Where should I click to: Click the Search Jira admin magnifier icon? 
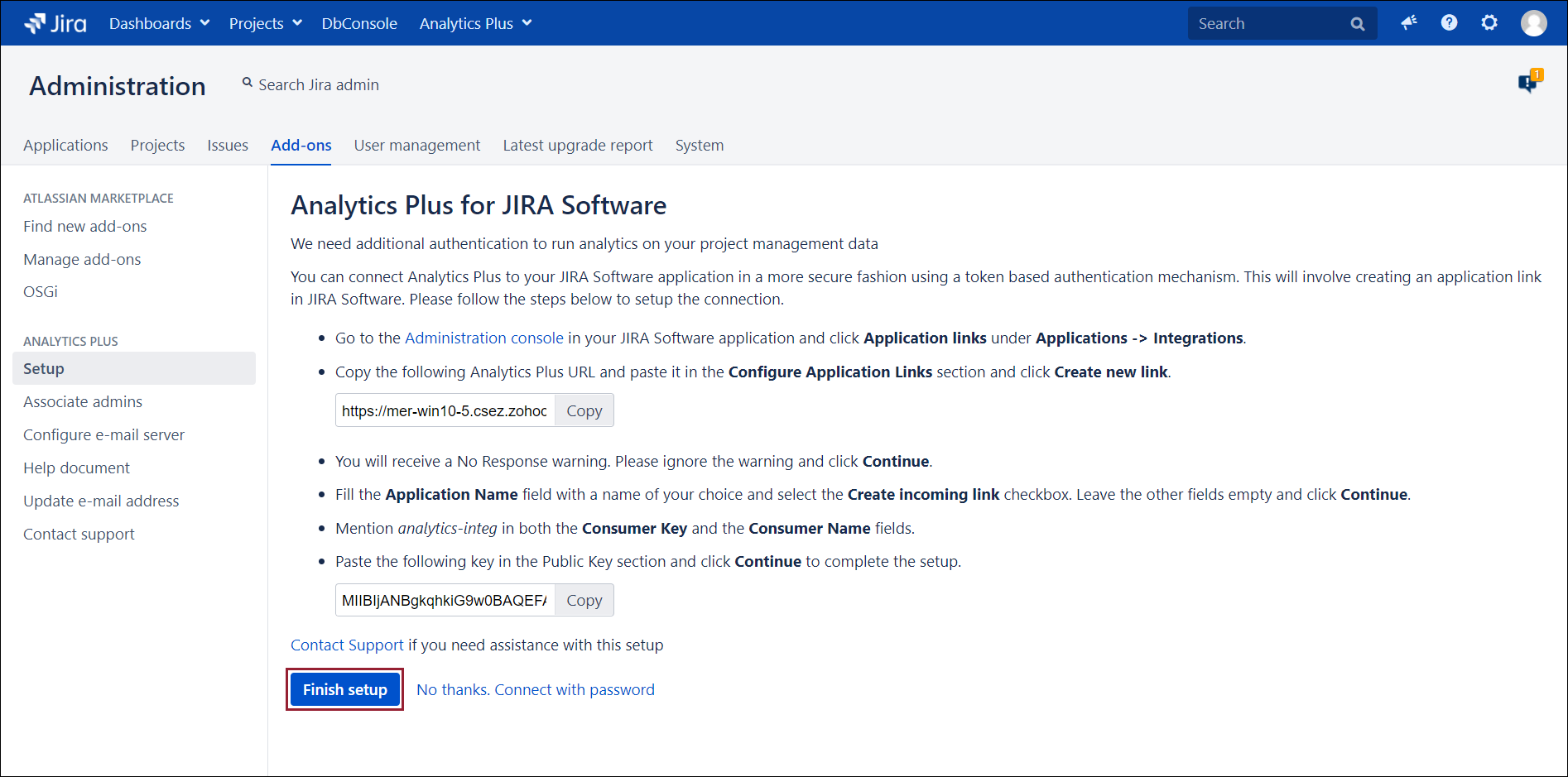[x=247, y=83]
